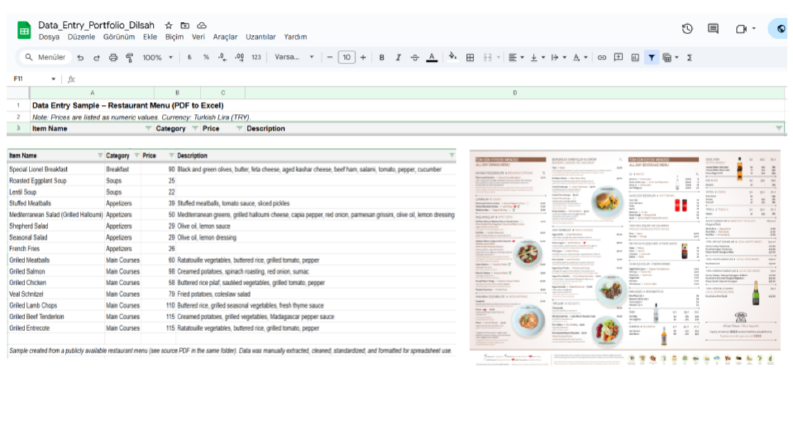
Task: Open the Category column filter dropdown
Action: click(x=195, y=128)
